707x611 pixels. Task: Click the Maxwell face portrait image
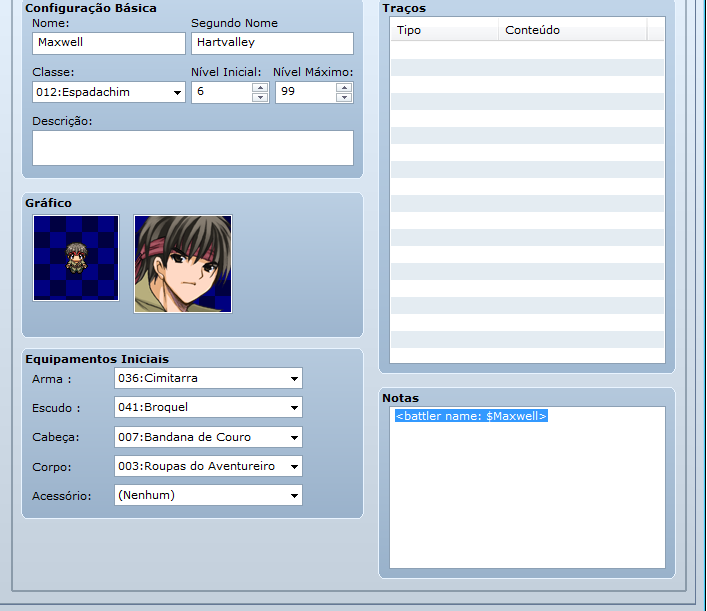pos(183,264)
